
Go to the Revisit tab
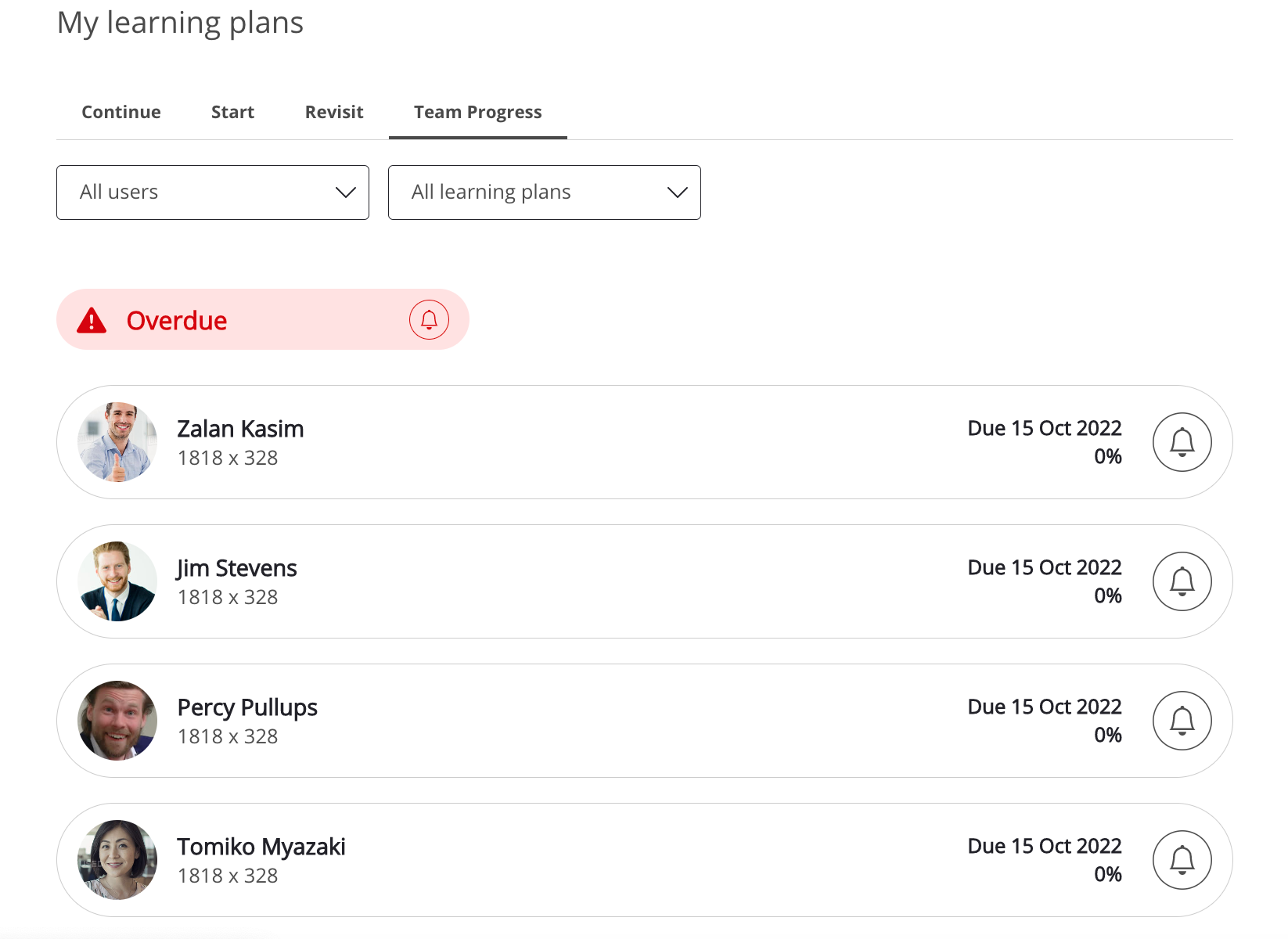pos(334,112)
